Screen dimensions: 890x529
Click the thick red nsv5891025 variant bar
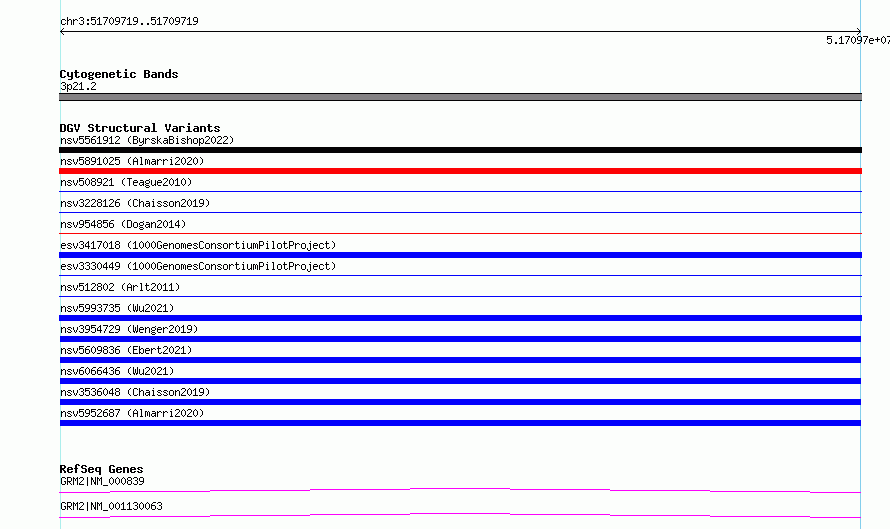460,171
